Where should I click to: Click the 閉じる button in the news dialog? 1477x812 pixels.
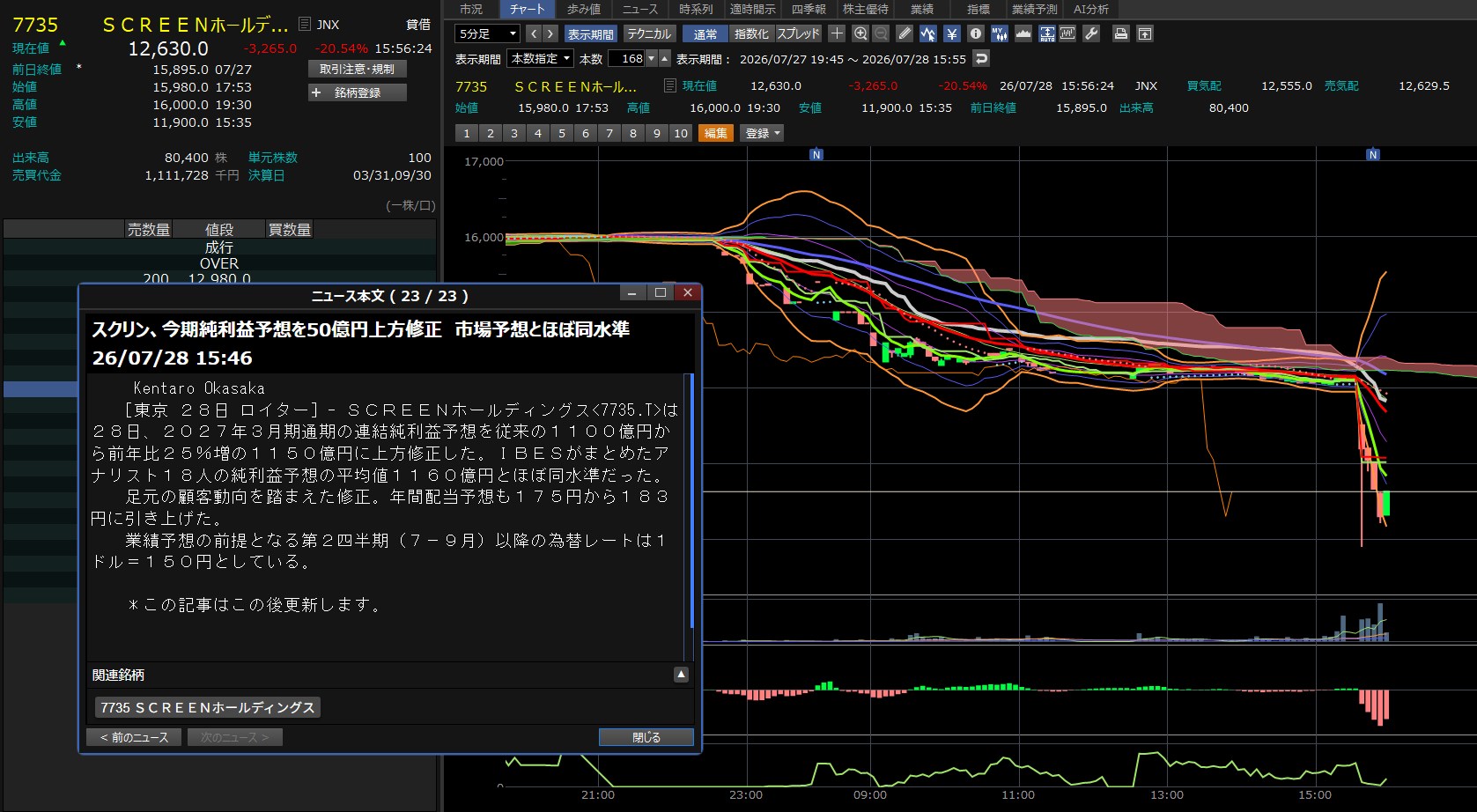[646, 737]
